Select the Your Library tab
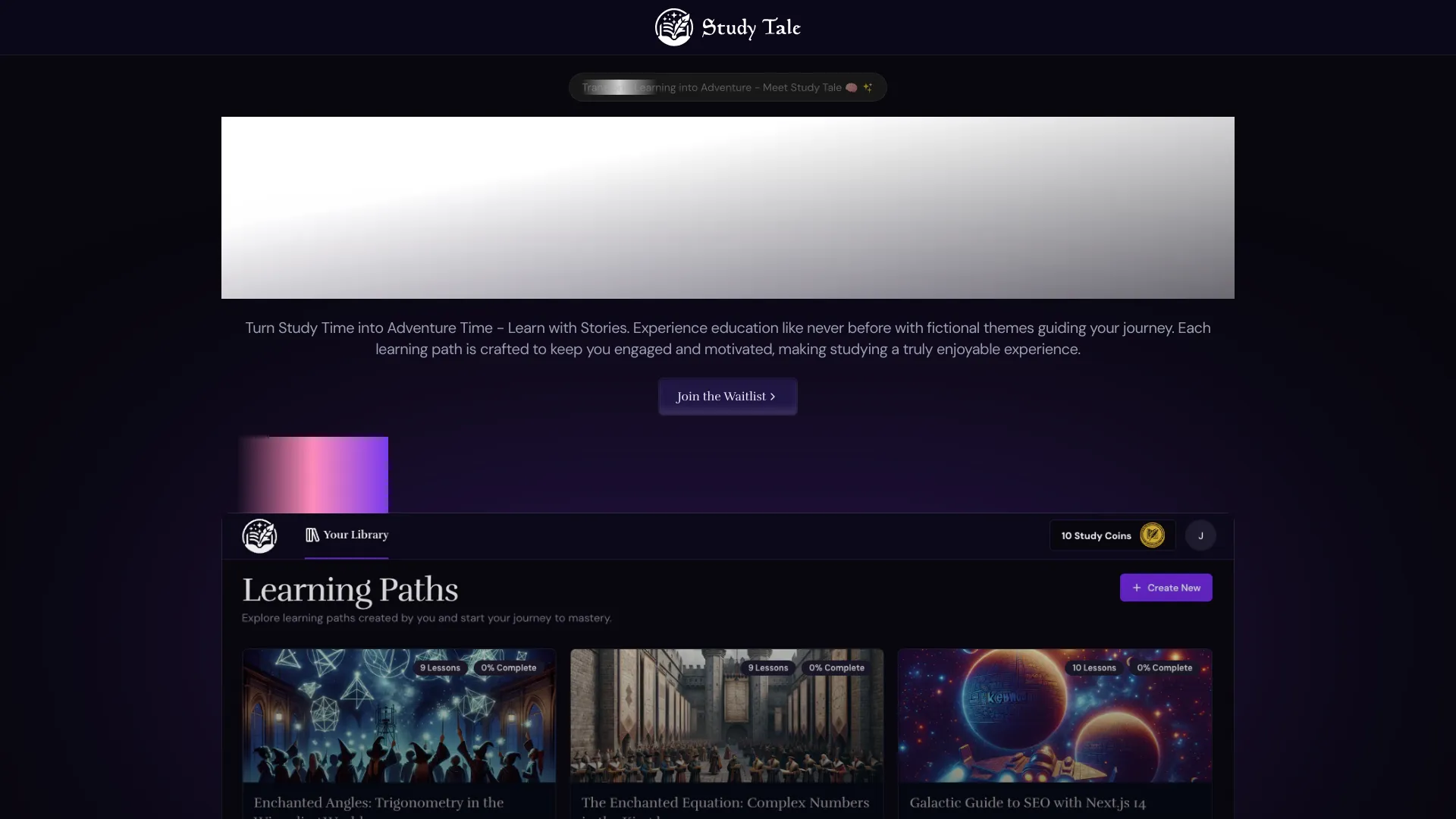The height and width of the screenshot is (819, 1456). pyautogui.click(x=355, y=535)
